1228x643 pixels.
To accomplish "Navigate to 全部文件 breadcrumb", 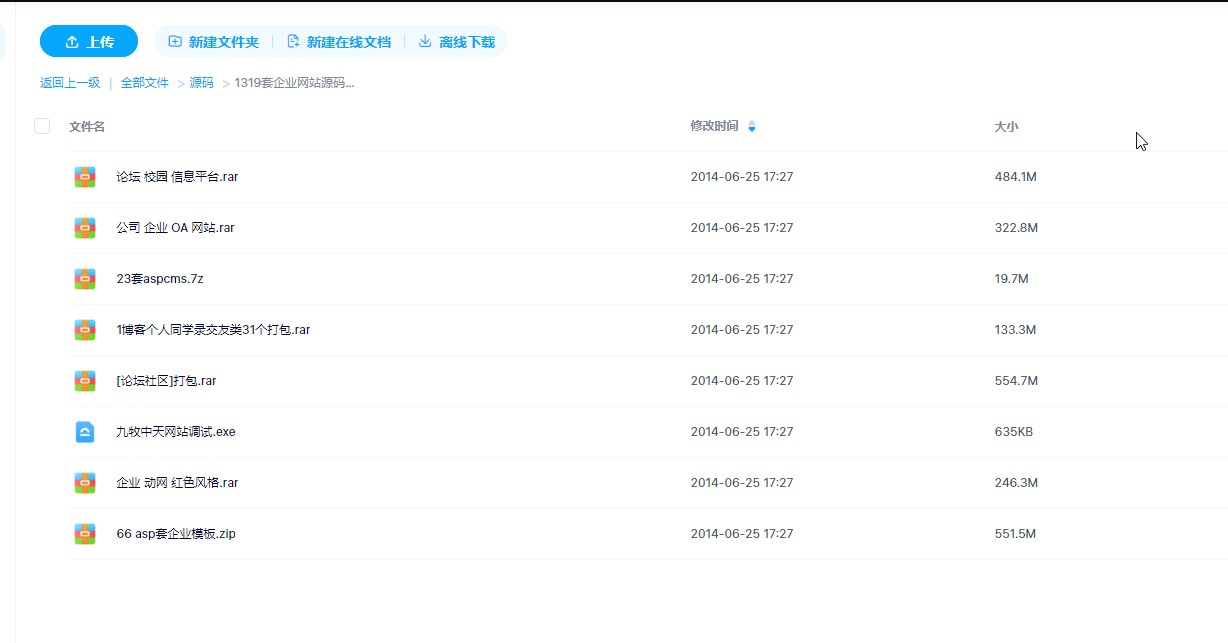I will click(145, 83).
